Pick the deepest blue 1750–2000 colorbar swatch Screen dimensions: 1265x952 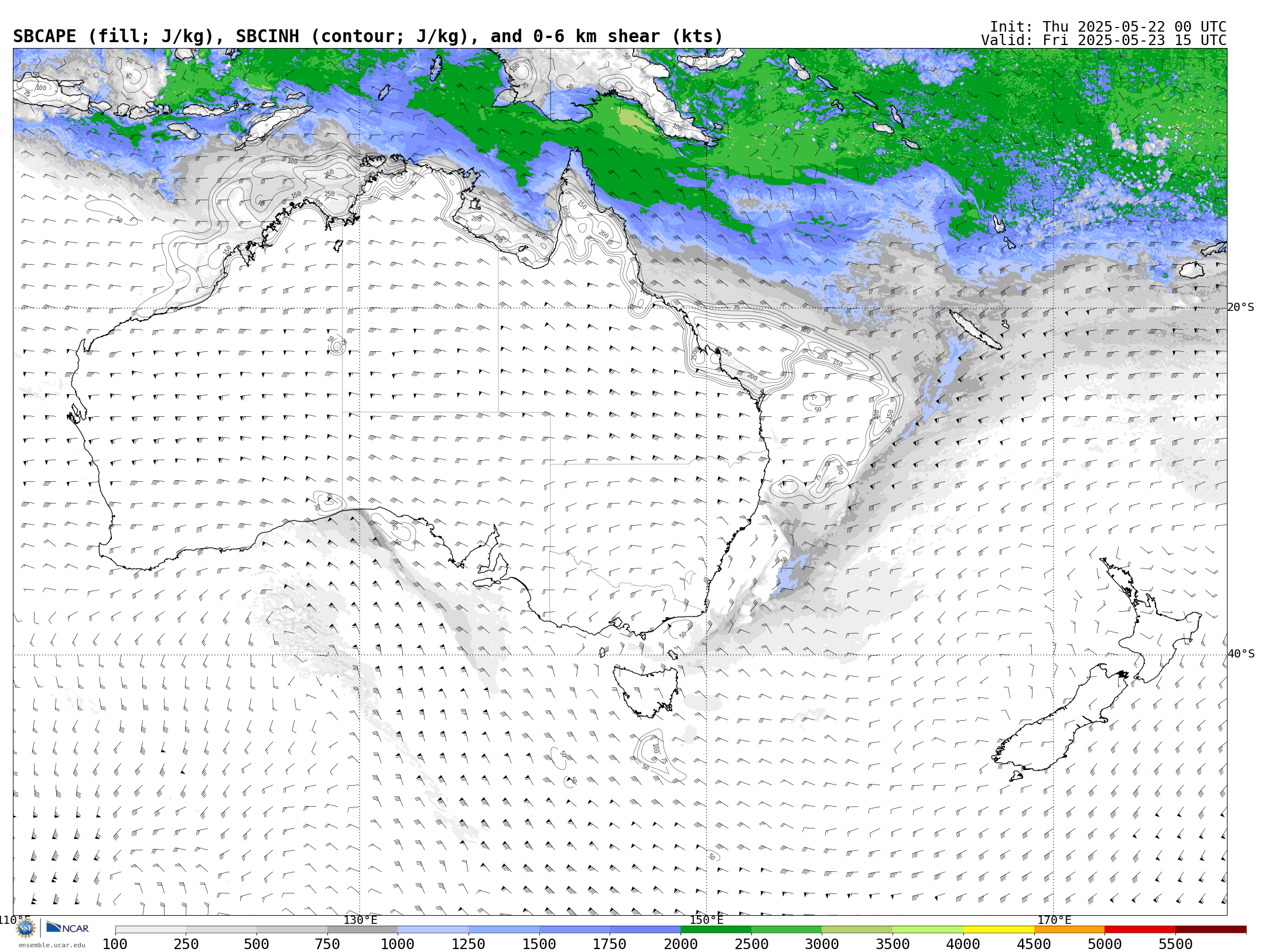click(645, 930)
